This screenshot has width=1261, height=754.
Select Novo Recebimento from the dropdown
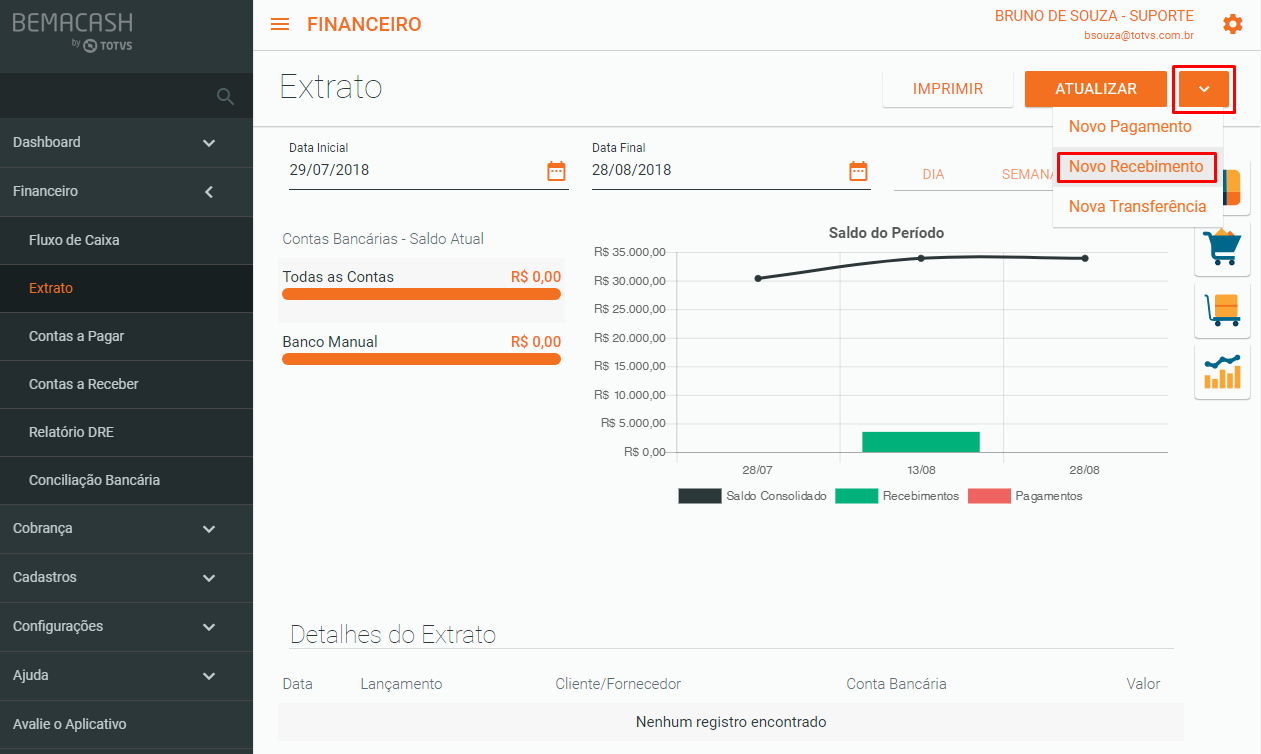[1136, 166]
